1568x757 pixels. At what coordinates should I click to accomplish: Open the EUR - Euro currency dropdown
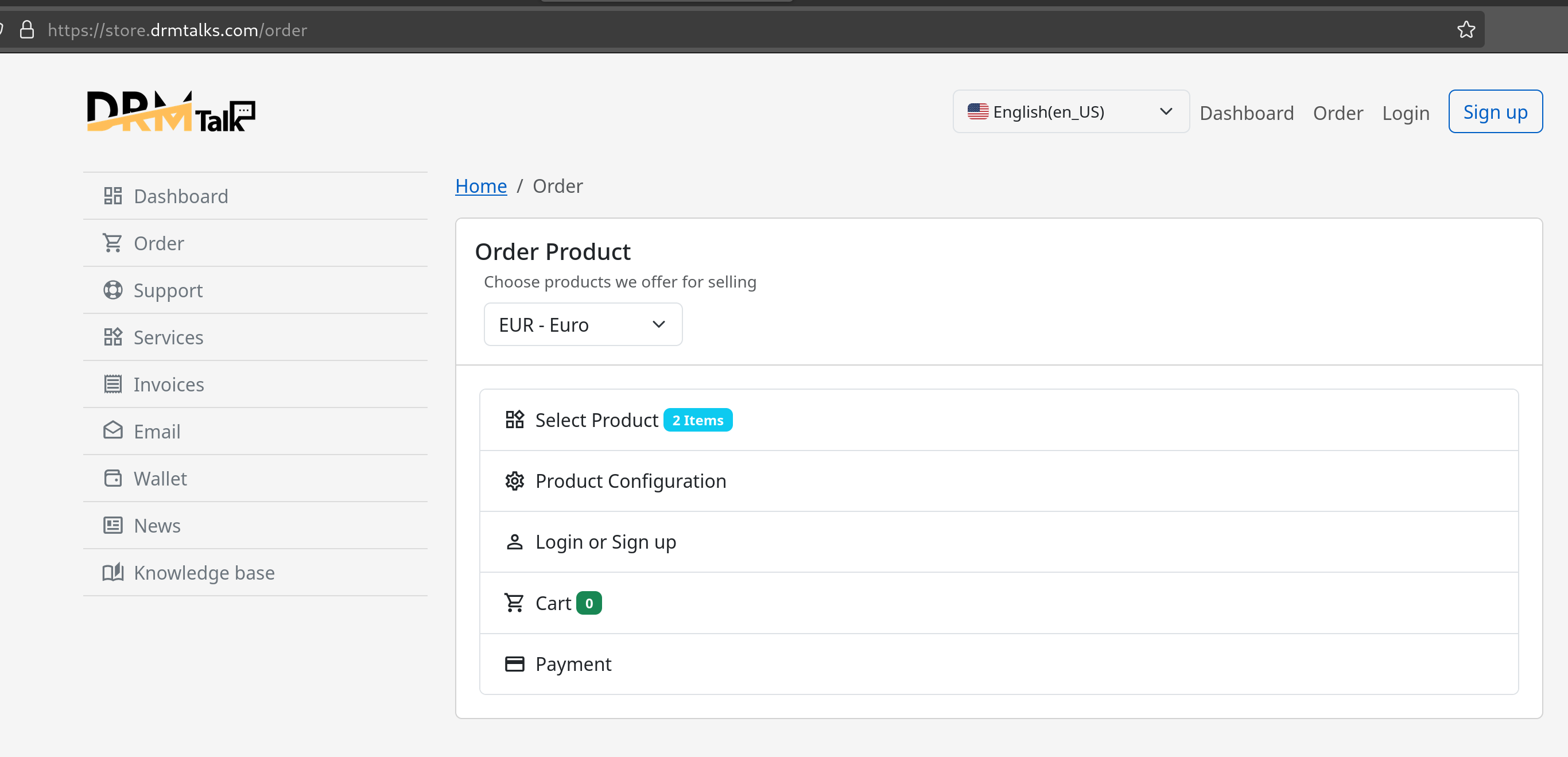[x=583, y=324]
